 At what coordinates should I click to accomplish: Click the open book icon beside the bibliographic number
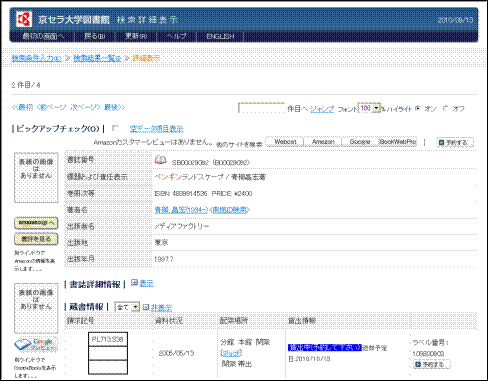pyautogui.click(x=161, y=160)
